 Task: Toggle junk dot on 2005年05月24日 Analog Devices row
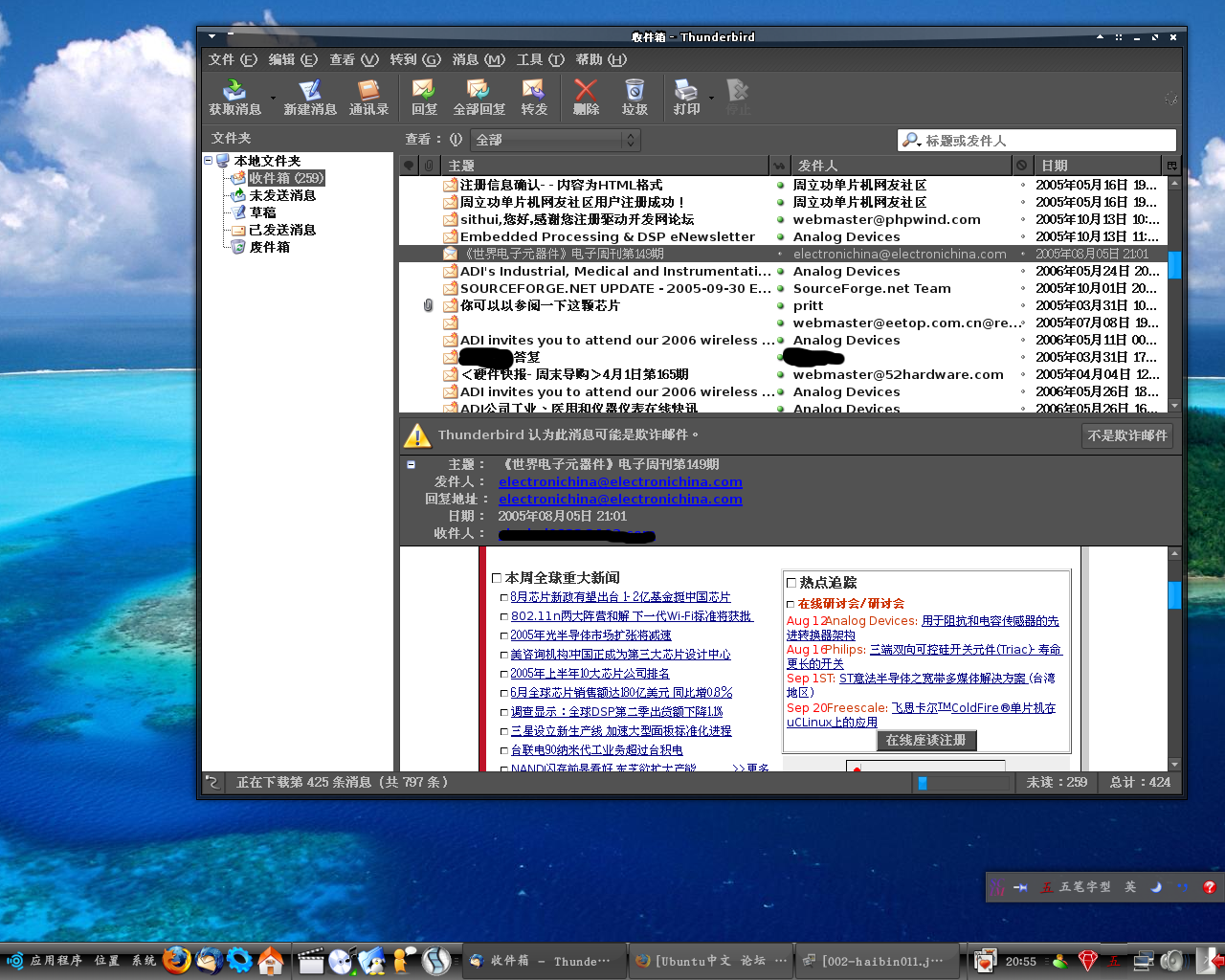pyautogui.click(x=1022, y=271)
